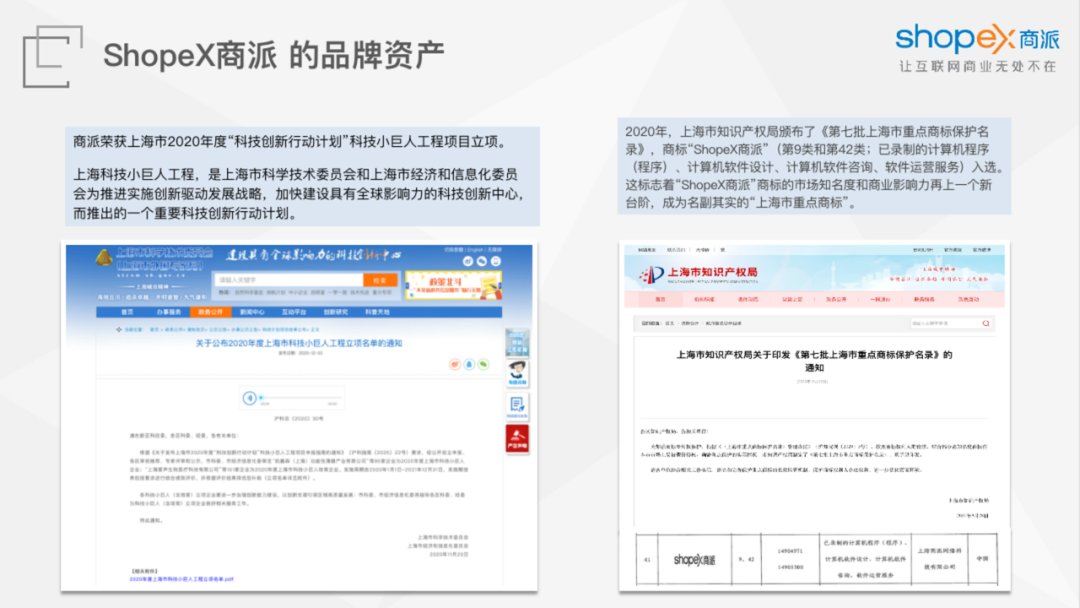Click the paragraph starting '上海科技小巨人工程'

[299, 193]
